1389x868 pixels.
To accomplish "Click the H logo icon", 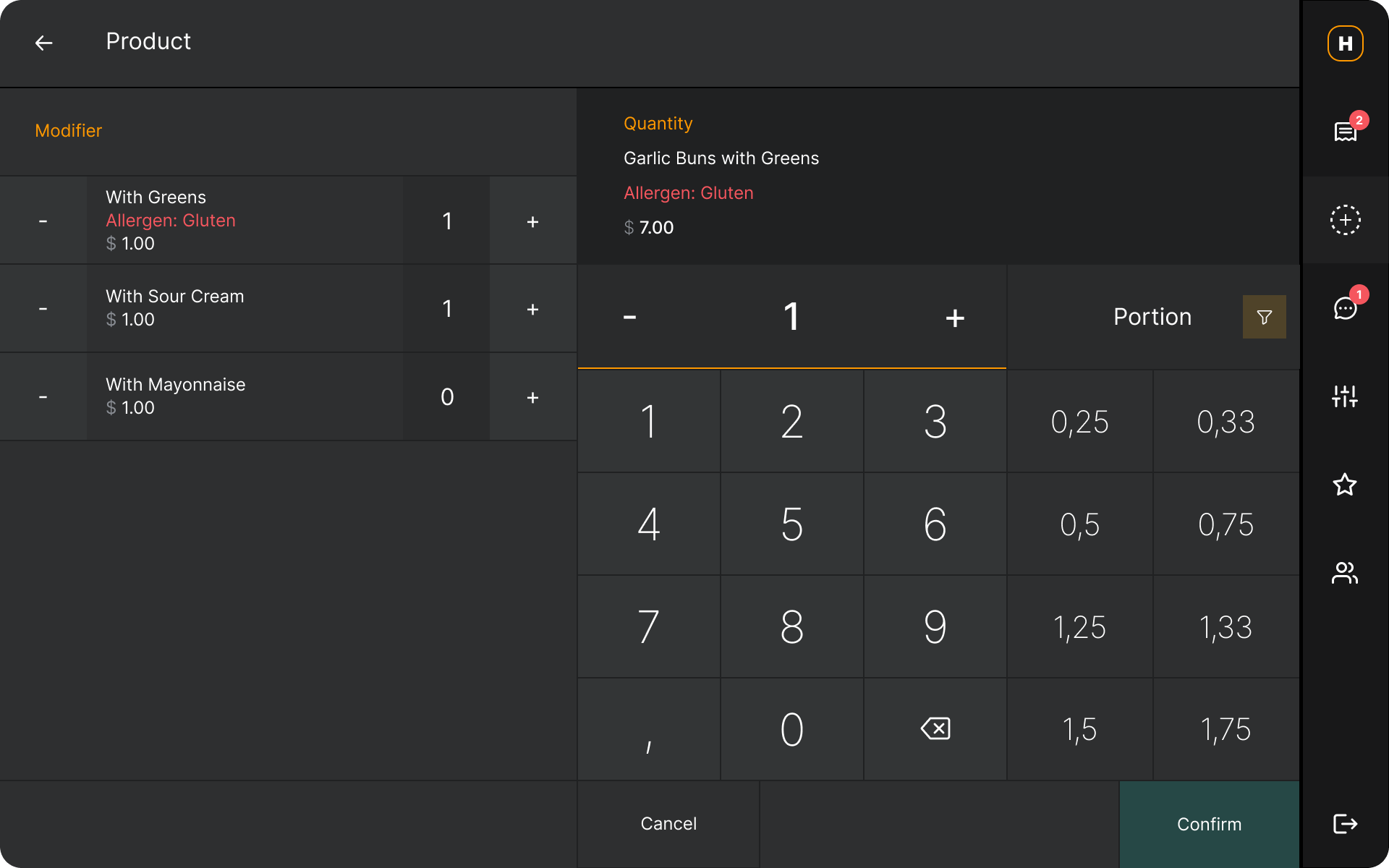I will pos(1346,43).
